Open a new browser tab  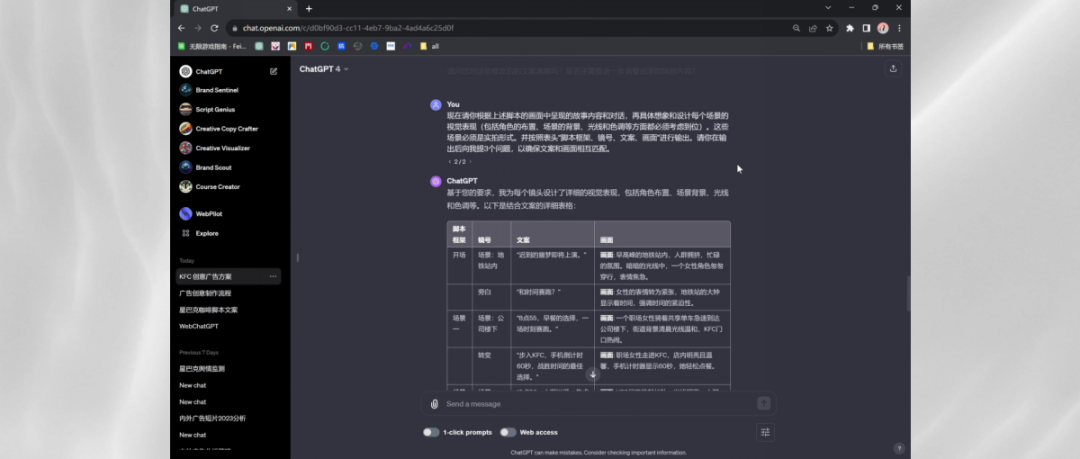click(x=309, y=8)
